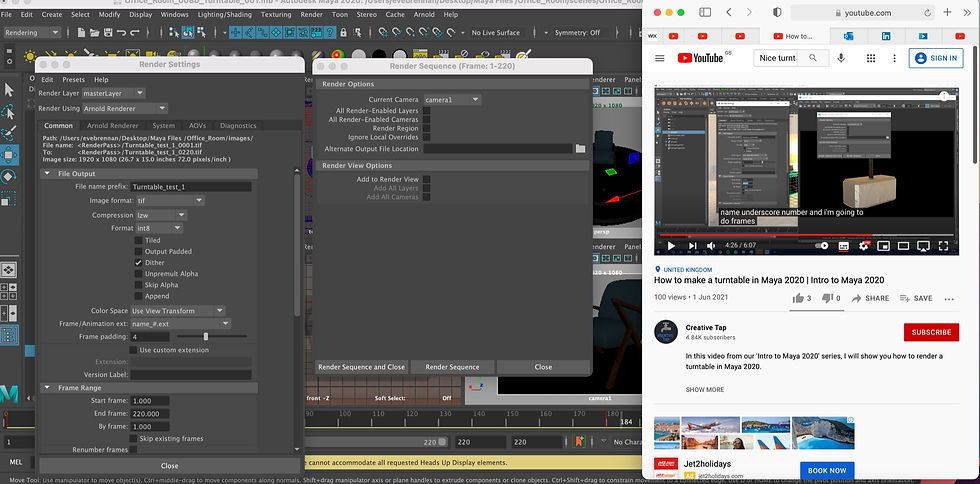Click the voice search microphone icon
The image size is (980, 484).
point(841,58)
